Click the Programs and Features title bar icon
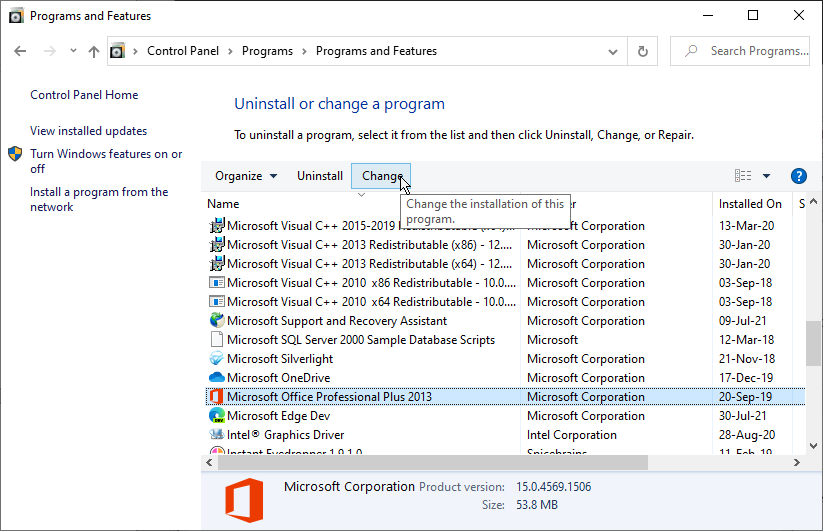Viewport: 823px width, 531px height. point(16,16)
